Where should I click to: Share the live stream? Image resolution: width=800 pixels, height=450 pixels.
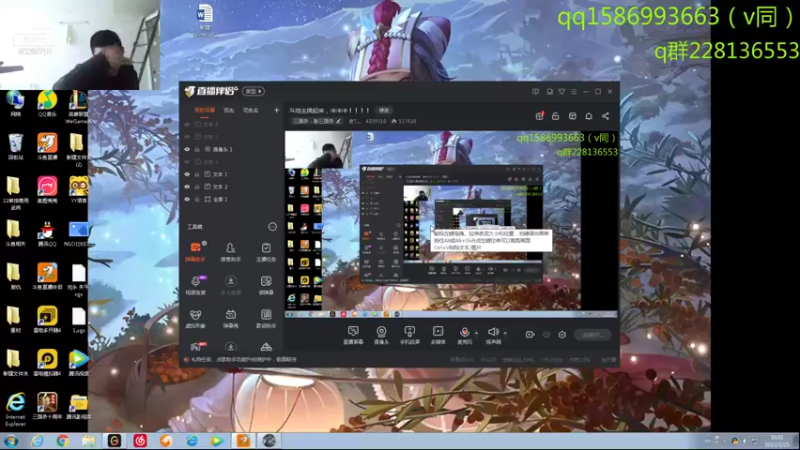(x=606, y=116)
